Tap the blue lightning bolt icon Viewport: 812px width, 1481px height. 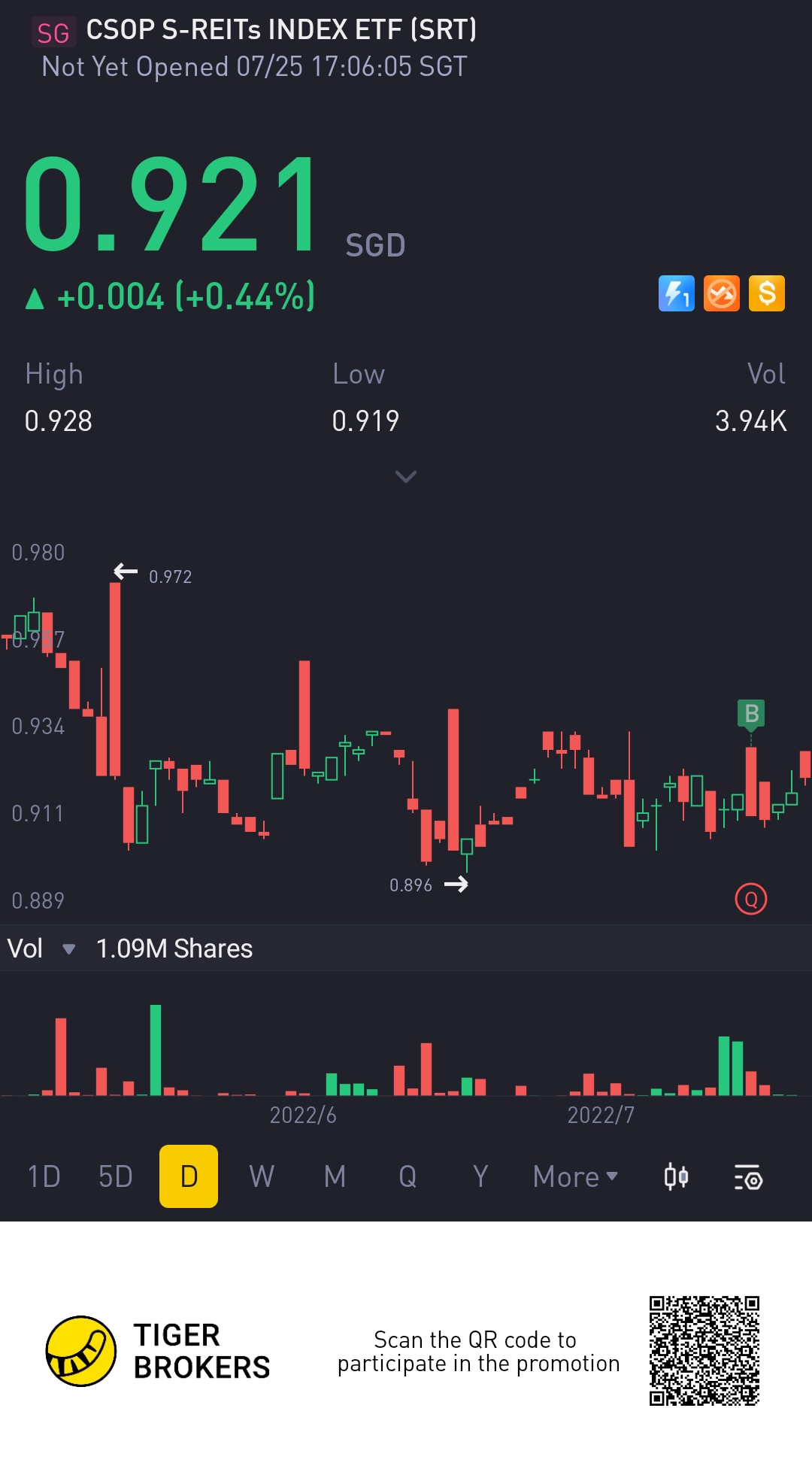click(x=677, y=293)
